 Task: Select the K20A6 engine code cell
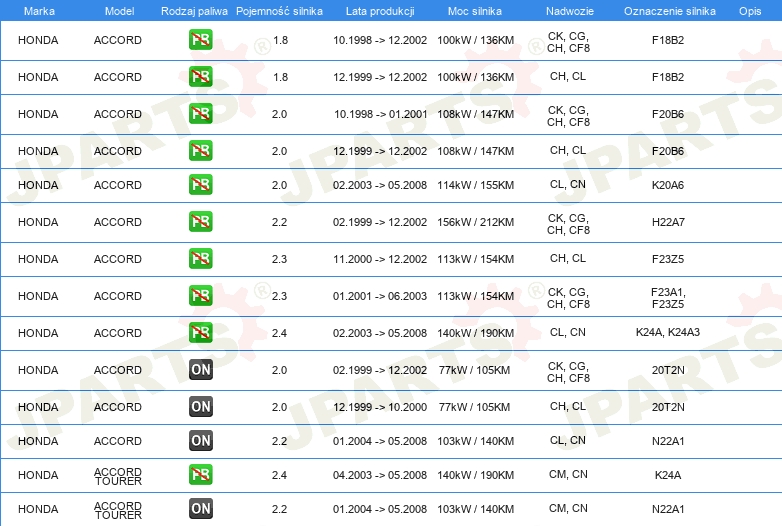click(668, 185)
